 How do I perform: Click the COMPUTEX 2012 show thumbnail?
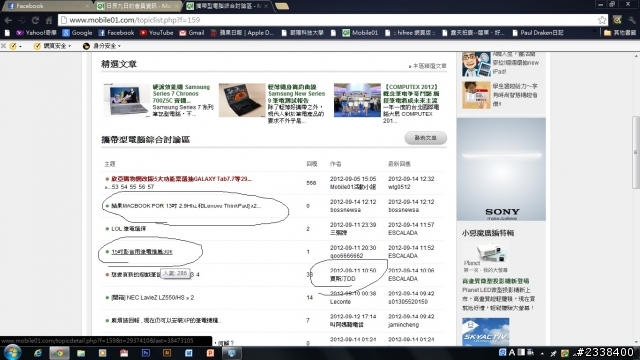click(x=357, y=100)
